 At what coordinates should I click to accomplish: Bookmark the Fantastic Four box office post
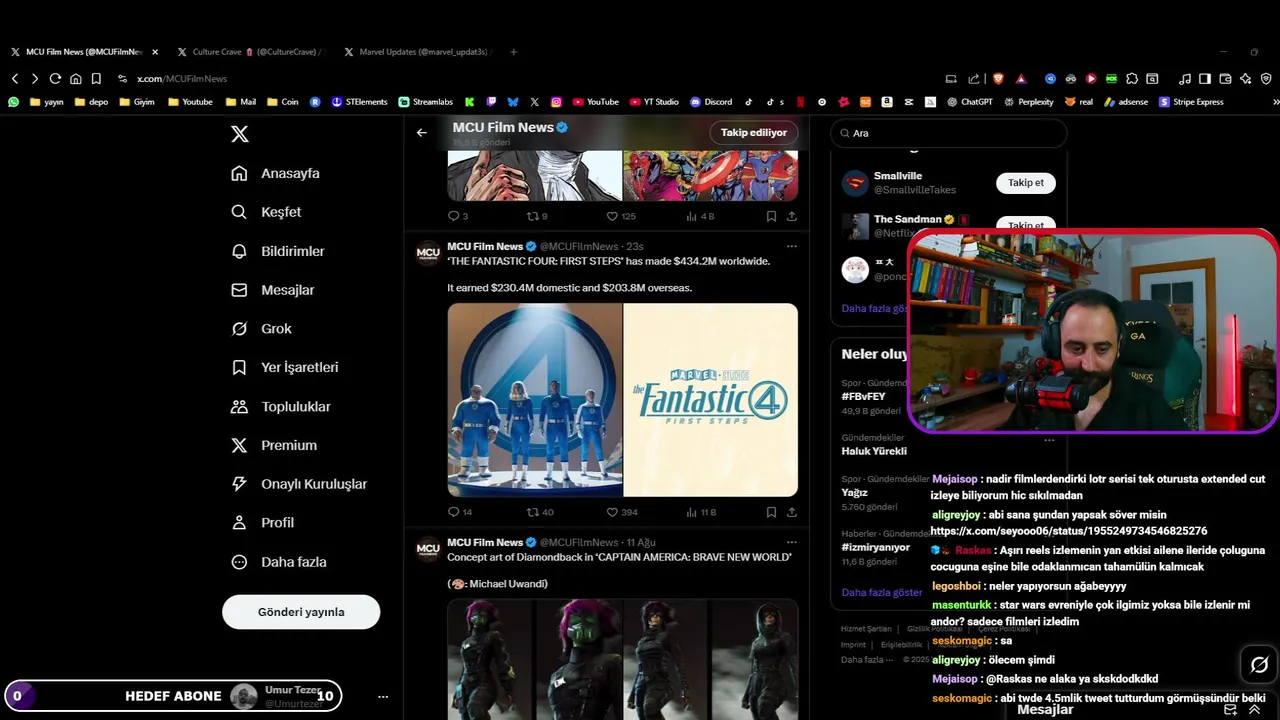tap(771, 512)
